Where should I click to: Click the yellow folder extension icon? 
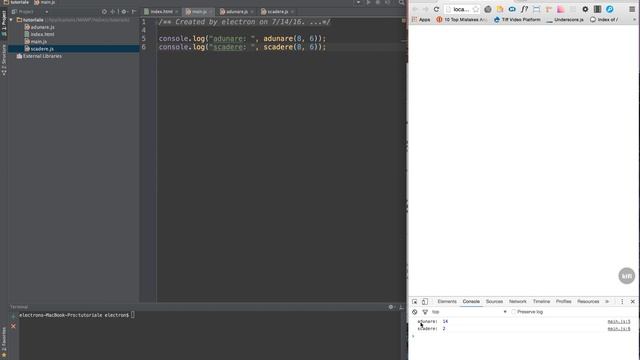(500, 9)
